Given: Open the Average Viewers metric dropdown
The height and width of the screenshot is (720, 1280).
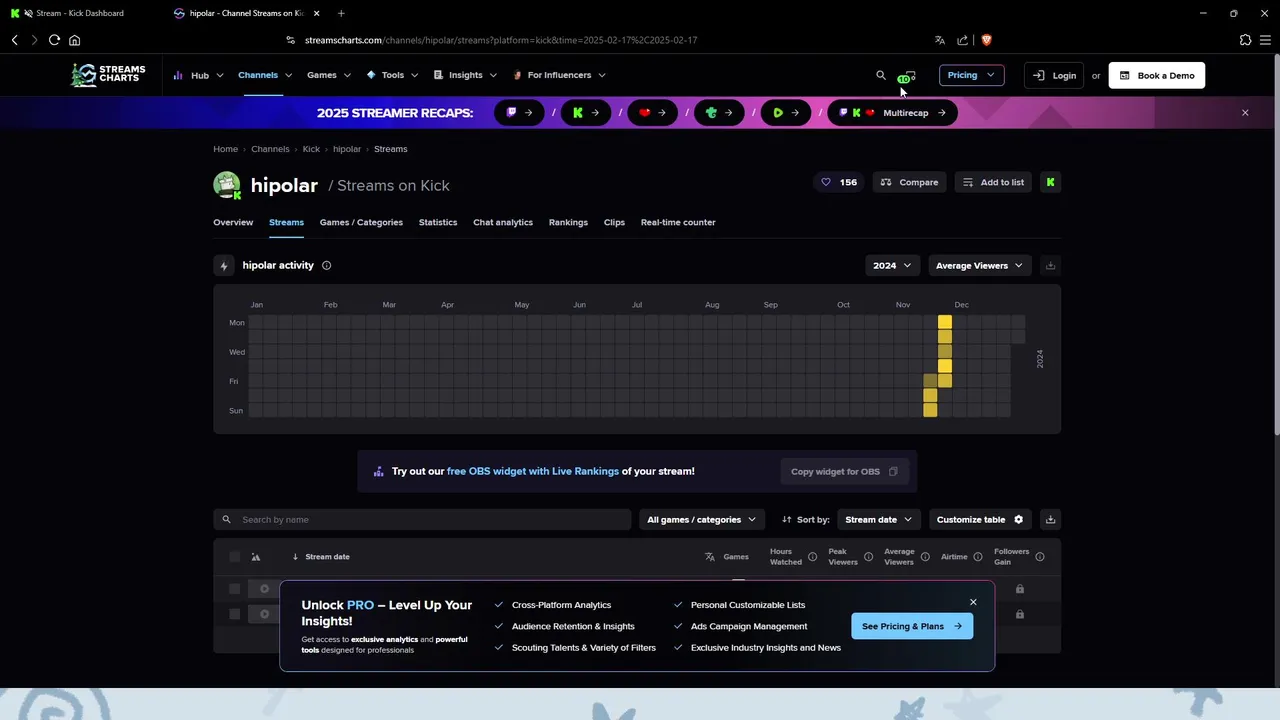Looking at the screenshot, I should 979,265.
